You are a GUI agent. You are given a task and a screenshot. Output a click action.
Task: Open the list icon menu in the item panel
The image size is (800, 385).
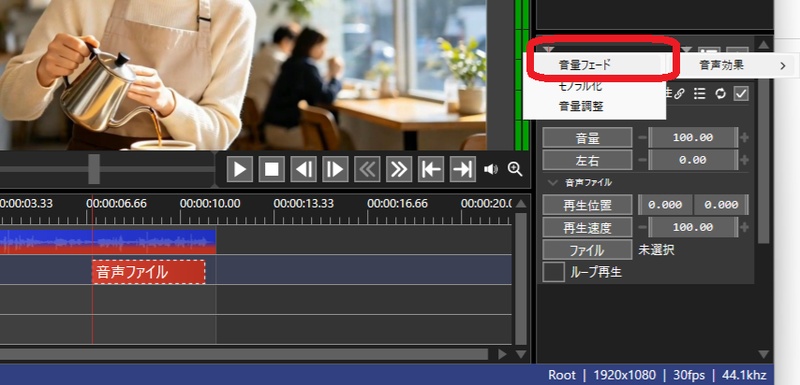click(x=699, y=94)
